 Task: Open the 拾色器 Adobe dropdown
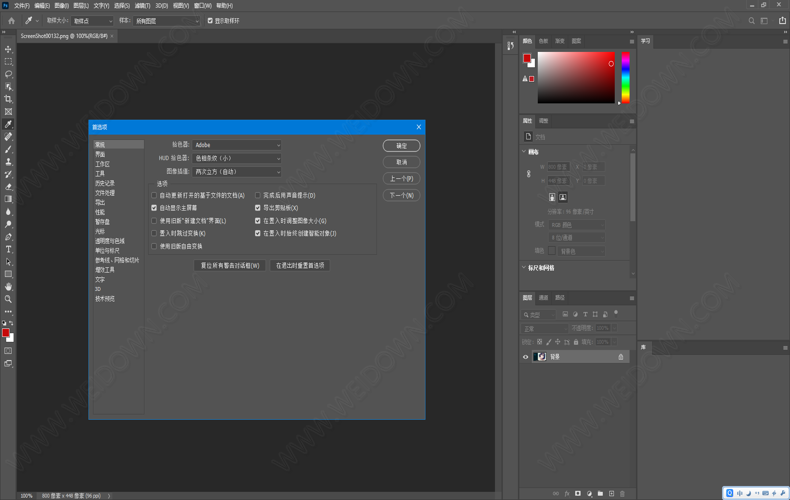coord(237,145)
